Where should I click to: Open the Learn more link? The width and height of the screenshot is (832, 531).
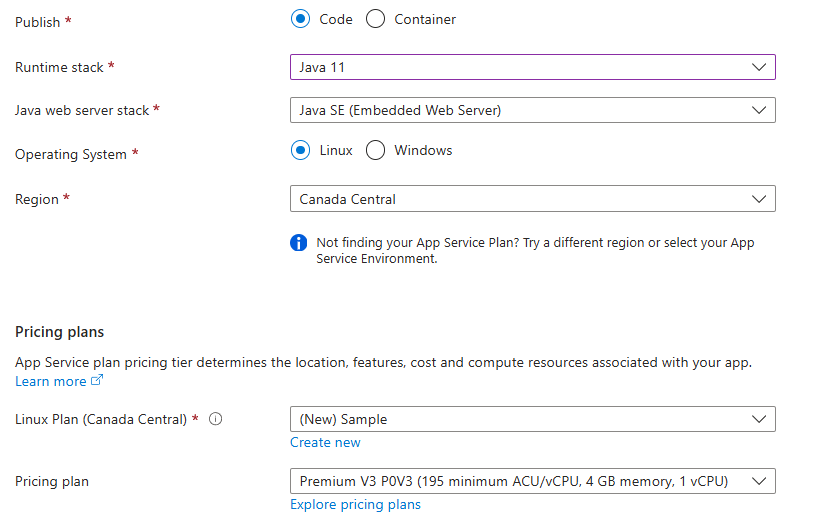click(x=51, y=381)
